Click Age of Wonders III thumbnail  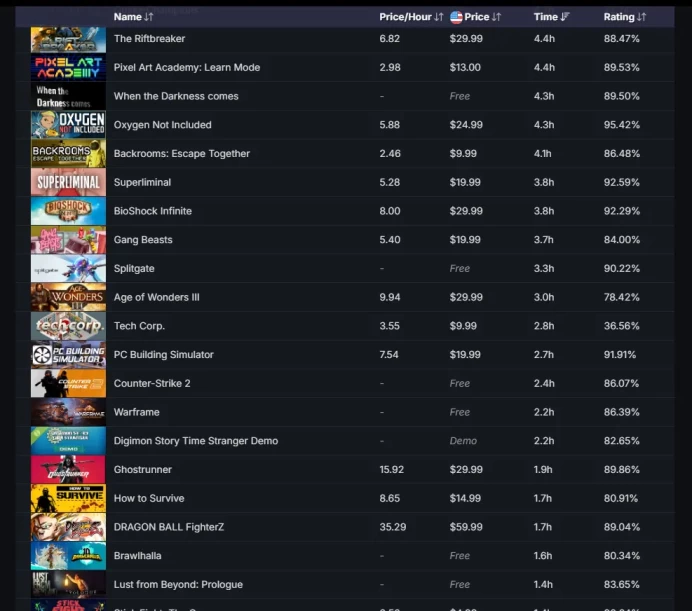[x=68, y=297]
